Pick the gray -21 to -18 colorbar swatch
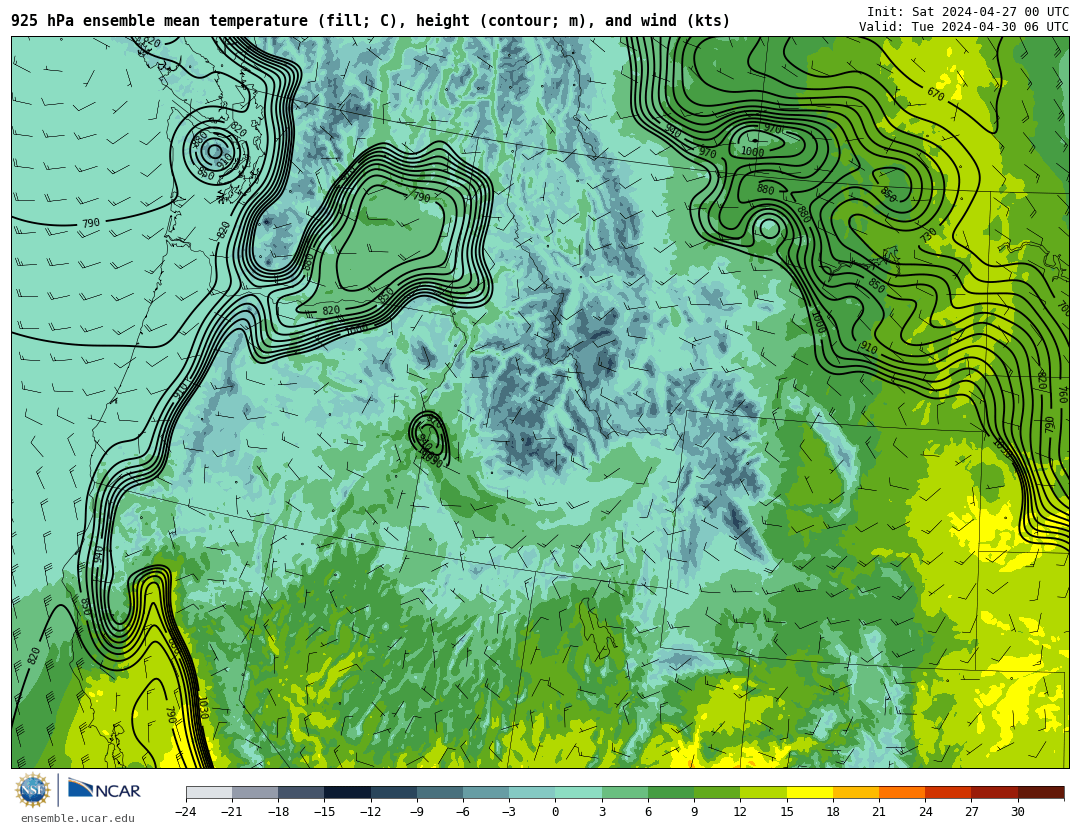This screenshot has width=1080, height=831. click(256, 792)
